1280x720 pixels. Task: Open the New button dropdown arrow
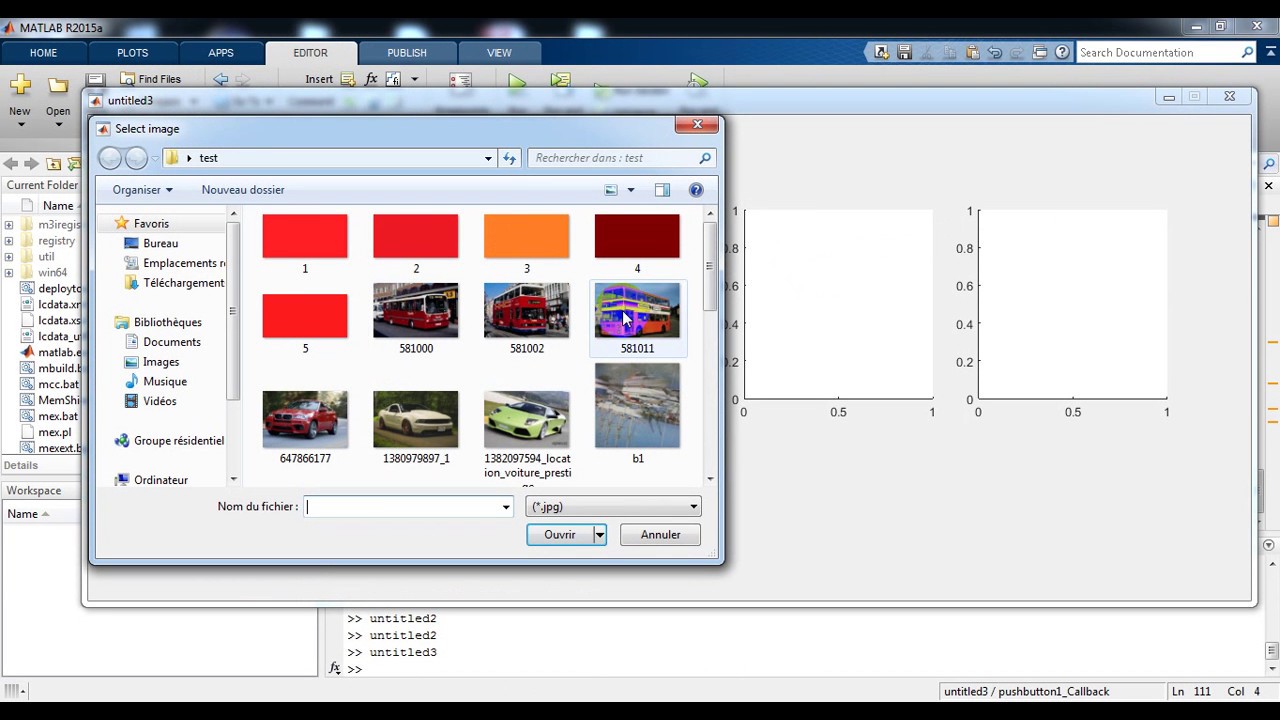20,125
